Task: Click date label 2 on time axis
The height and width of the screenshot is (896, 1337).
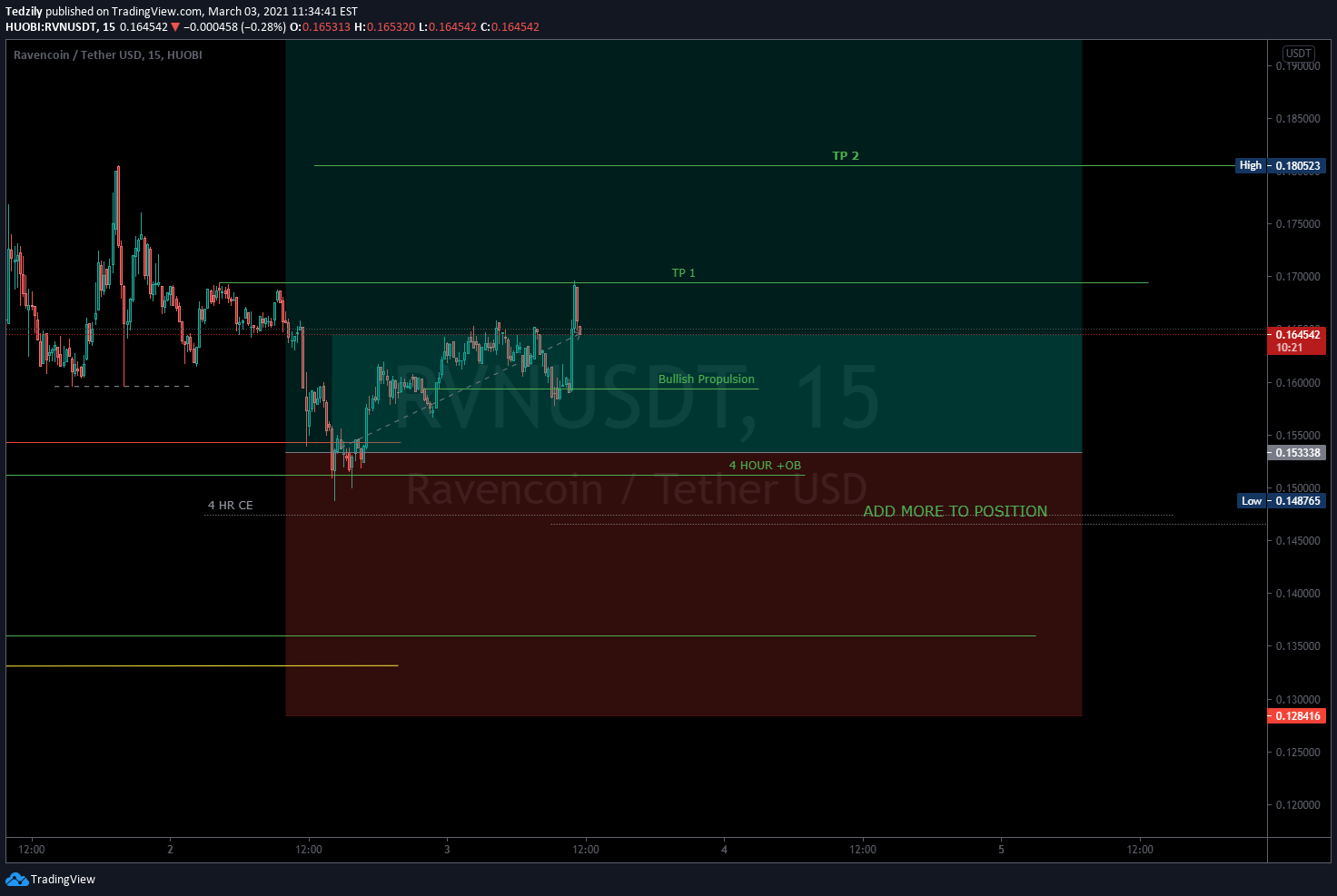Action: 170,850
